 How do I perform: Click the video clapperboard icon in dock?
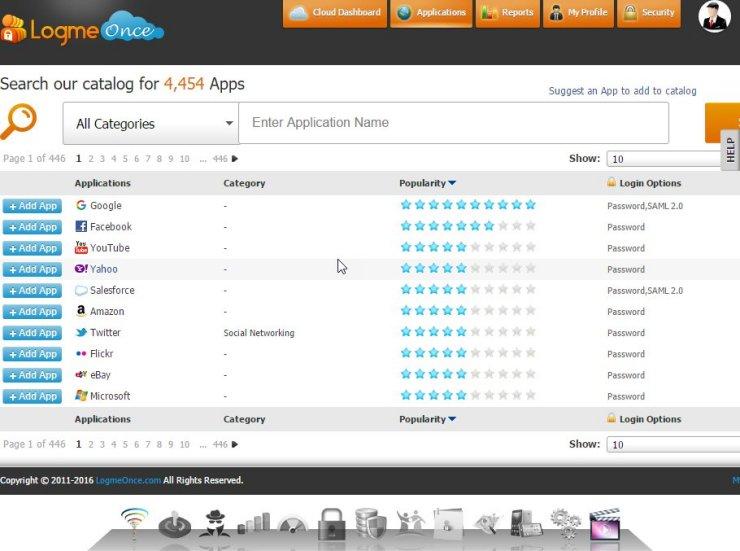605,523
